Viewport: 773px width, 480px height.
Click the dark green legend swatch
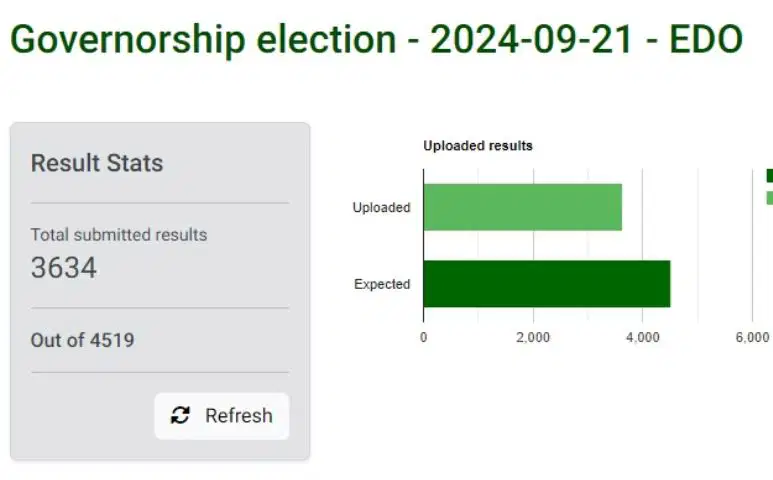(770, 175)
